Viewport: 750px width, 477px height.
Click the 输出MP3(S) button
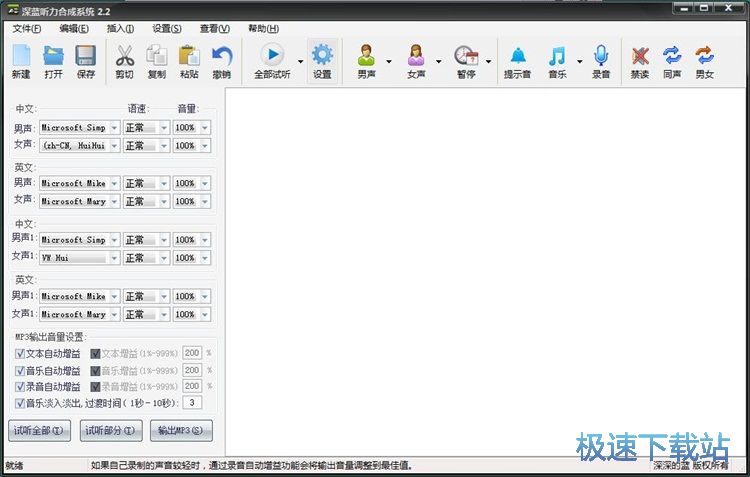(x=181, y=431)
